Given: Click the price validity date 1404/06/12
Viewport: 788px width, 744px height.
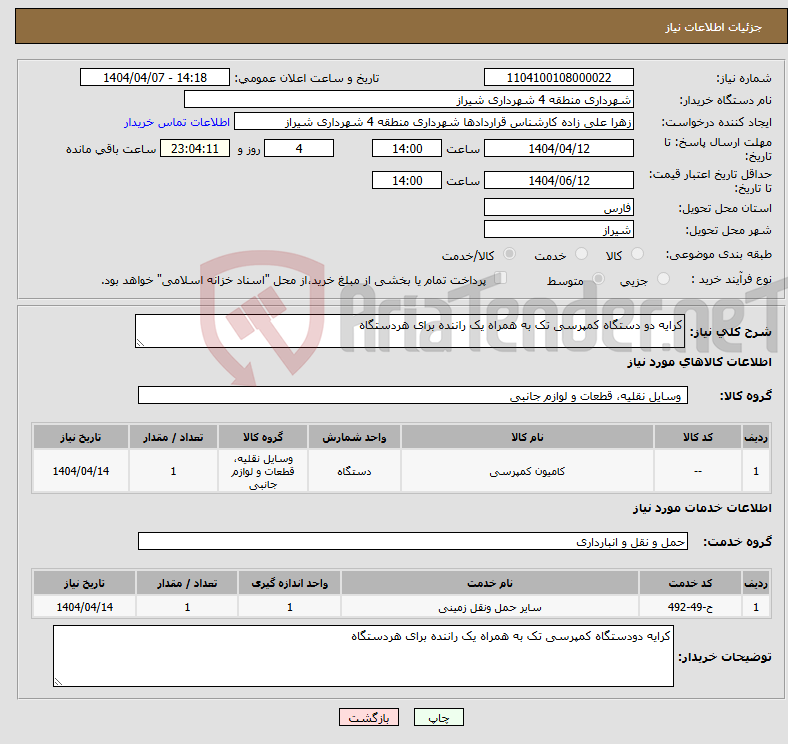Looking at the screenshot, I should pyautogui.click(x=559, y=180).
